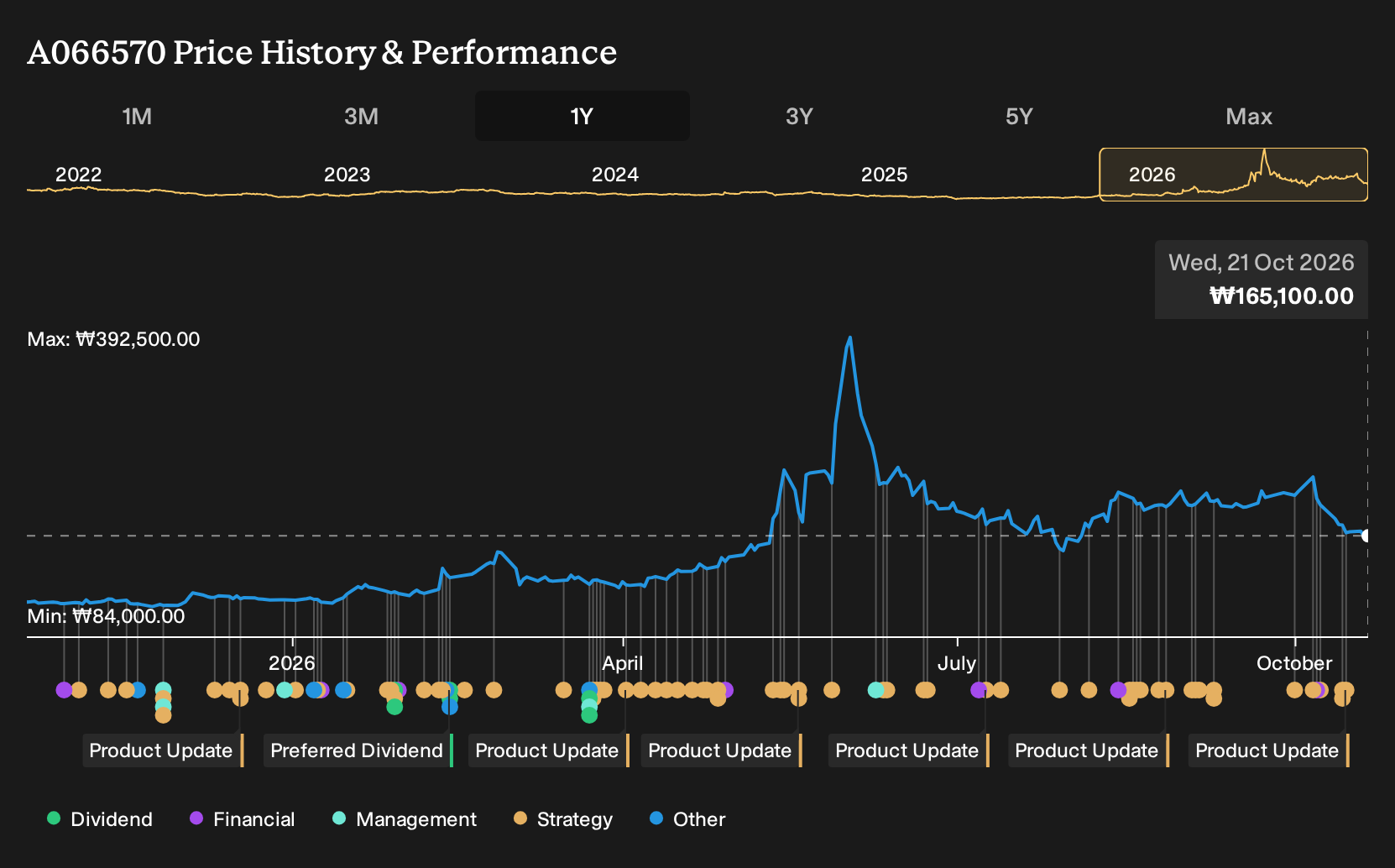Image resolution: width=1395 pixels, height=868 pixels.
Task: Click the active 1Y range tab
Action: [583, 116]
